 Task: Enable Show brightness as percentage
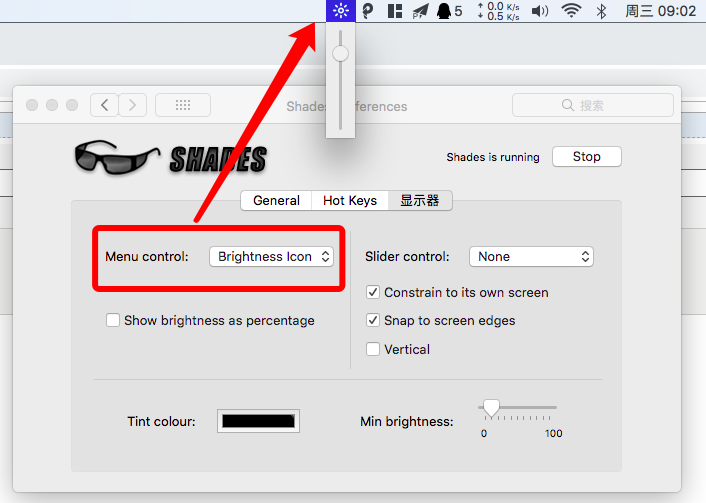point(113,320)
